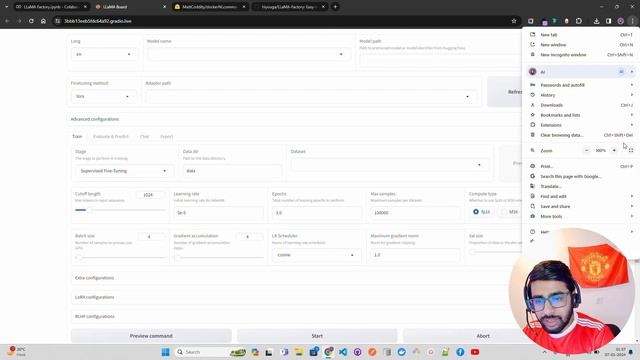
Task: Open the Finetuning method dropdown
Action: tap(104, 96)
